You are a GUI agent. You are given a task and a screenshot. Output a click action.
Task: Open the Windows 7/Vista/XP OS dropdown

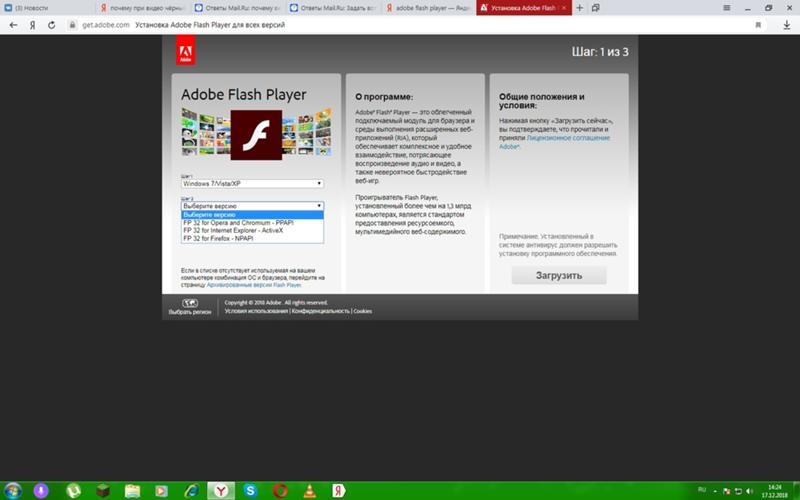click(x=253, y=183)
